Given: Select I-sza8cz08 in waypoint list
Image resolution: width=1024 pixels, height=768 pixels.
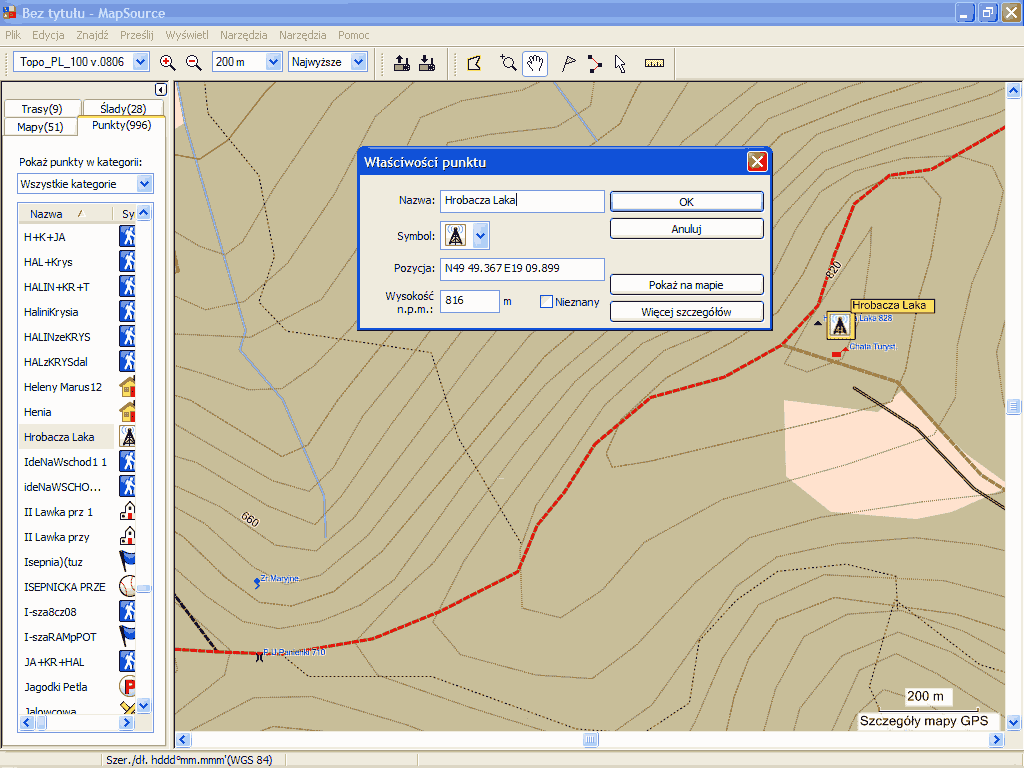Looking at the screenshot, I should click(50, 612).
